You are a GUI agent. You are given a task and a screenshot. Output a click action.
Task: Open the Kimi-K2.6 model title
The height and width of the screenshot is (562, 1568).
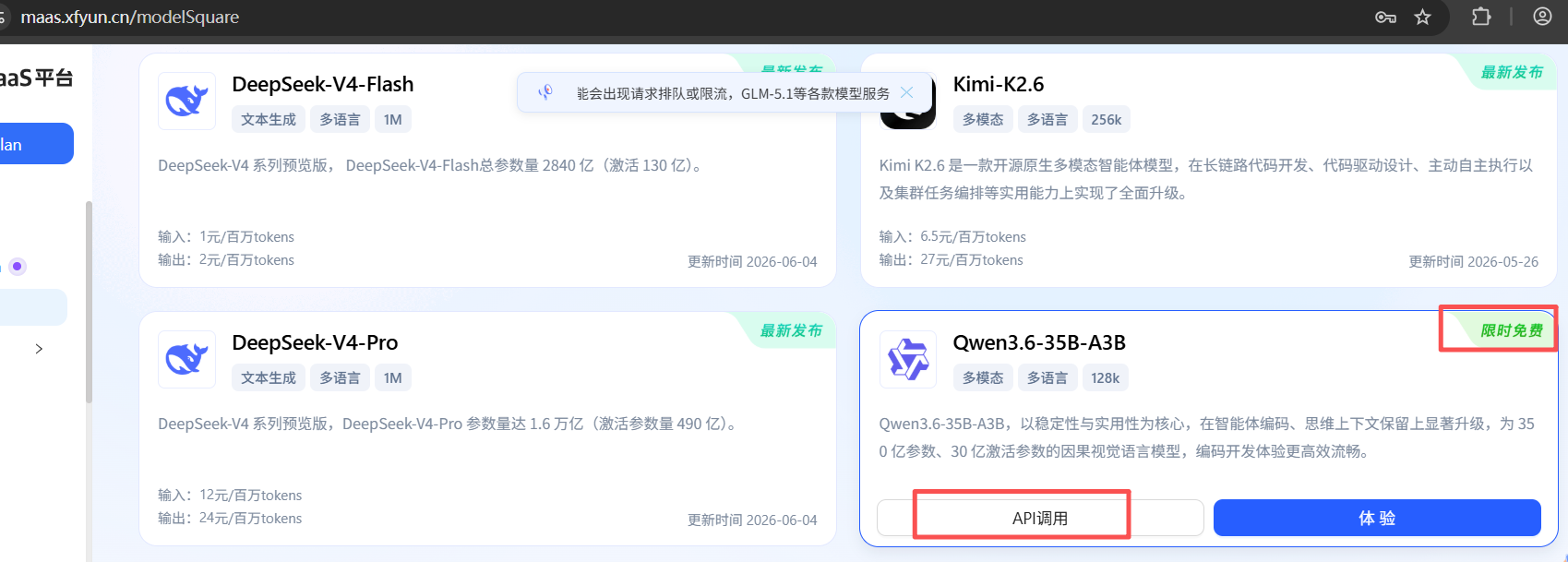pyautogui.click(x=999, y=84)
